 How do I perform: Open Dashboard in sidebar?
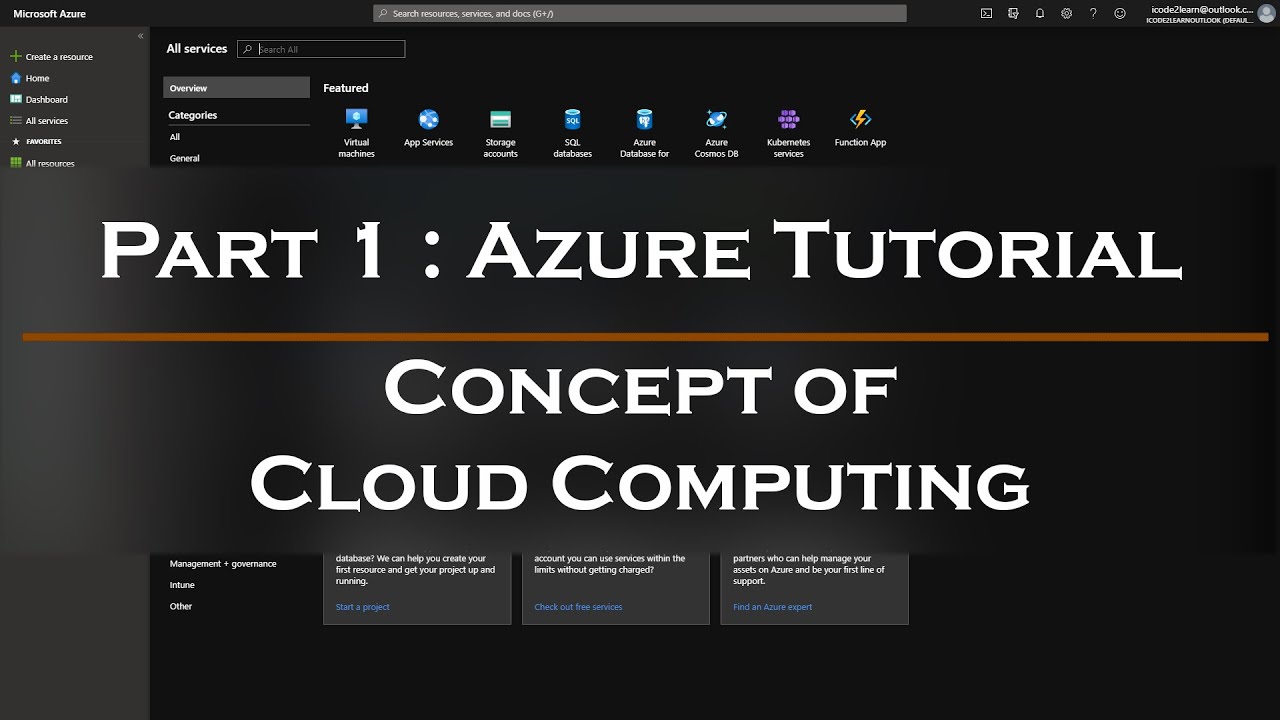pyautogui.click(x=40, y=100)
